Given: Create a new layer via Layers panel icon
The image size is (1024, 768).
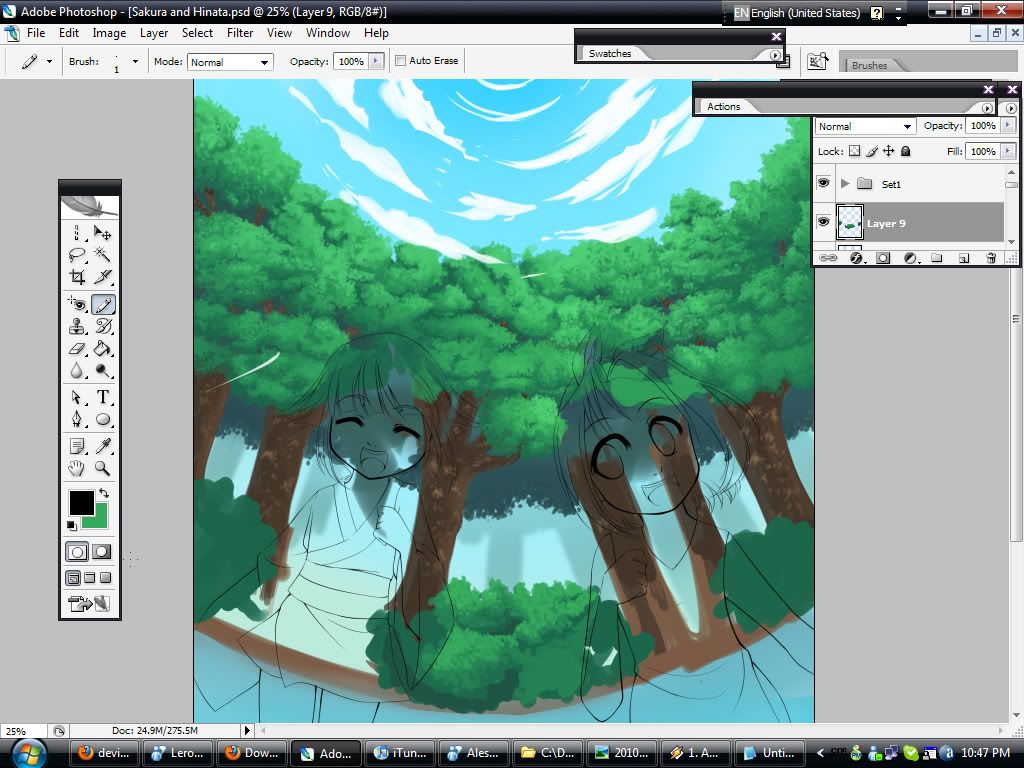Looking at the screenshot, I should click(964, 258).
